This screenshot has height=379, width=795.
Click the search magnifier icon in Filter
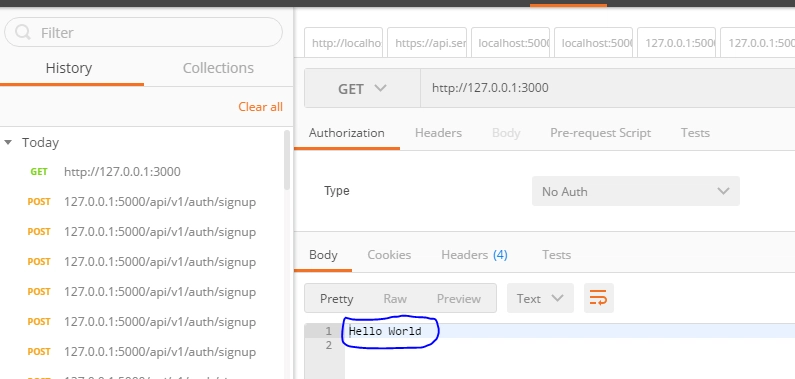tap(23, 32)
